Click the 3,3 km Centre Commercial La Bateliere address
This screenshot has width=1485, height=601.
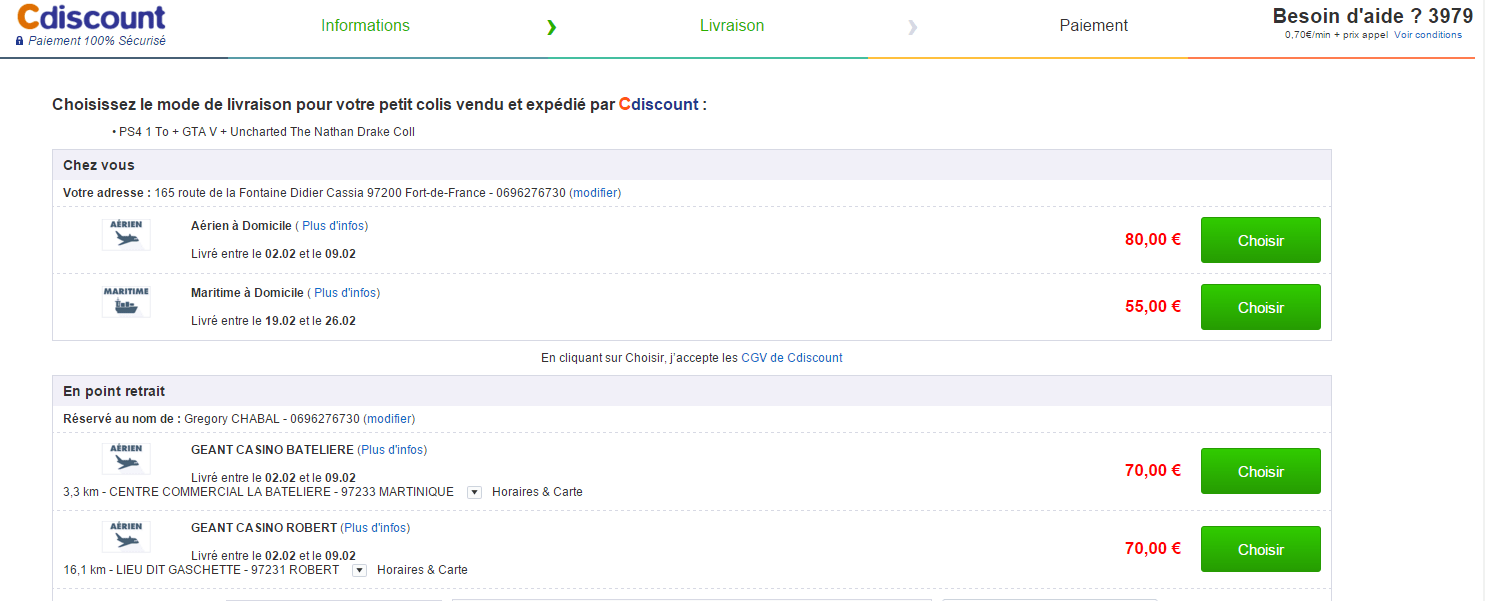click(258, 492)
